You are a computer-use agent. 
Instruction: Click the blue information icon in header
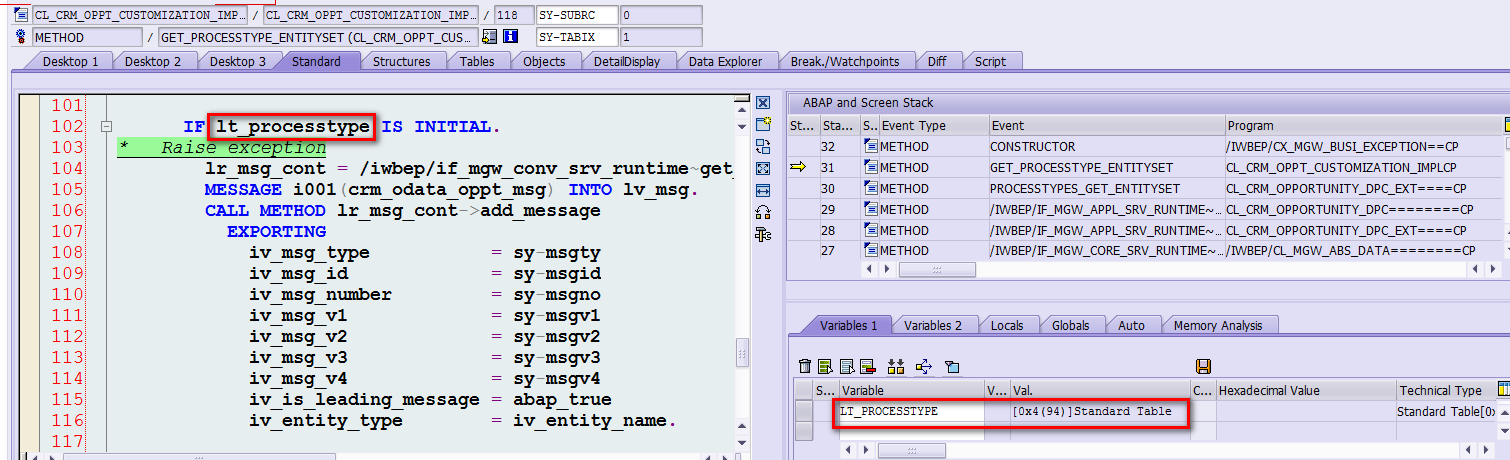click(x=510, y=37)
